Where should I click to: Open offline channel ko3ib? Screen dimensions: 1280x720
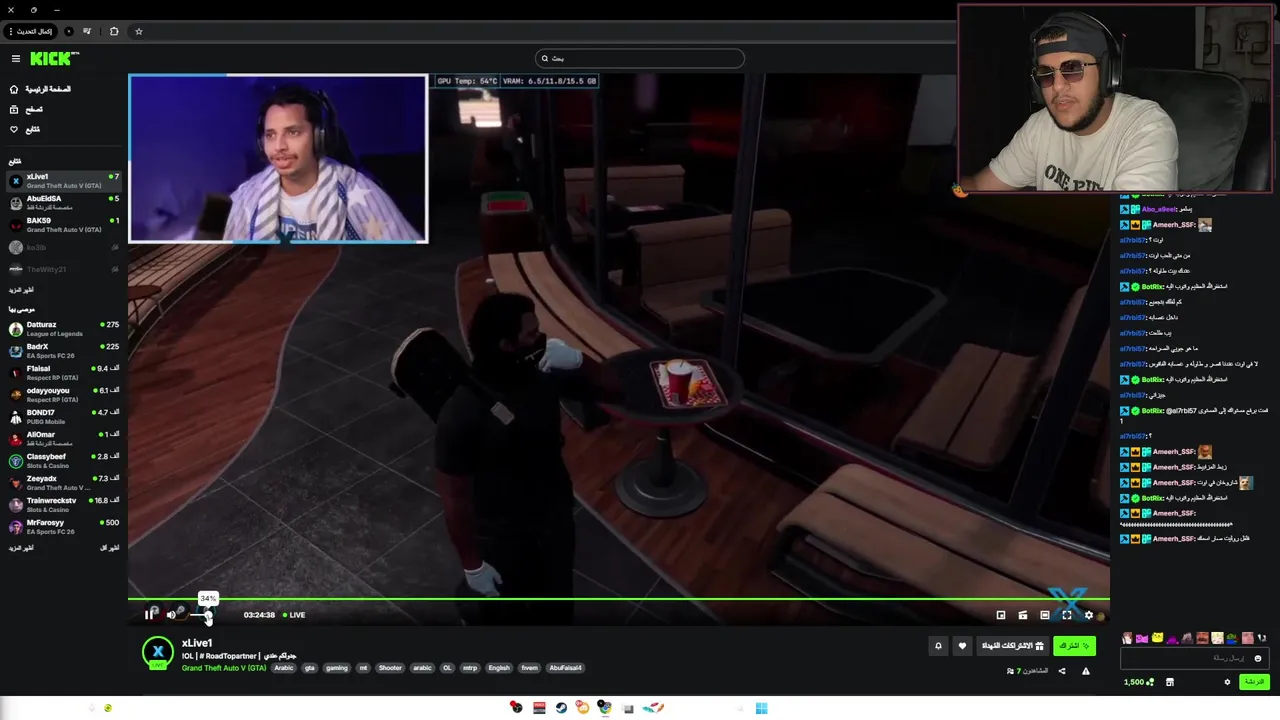tap(64, 247)
